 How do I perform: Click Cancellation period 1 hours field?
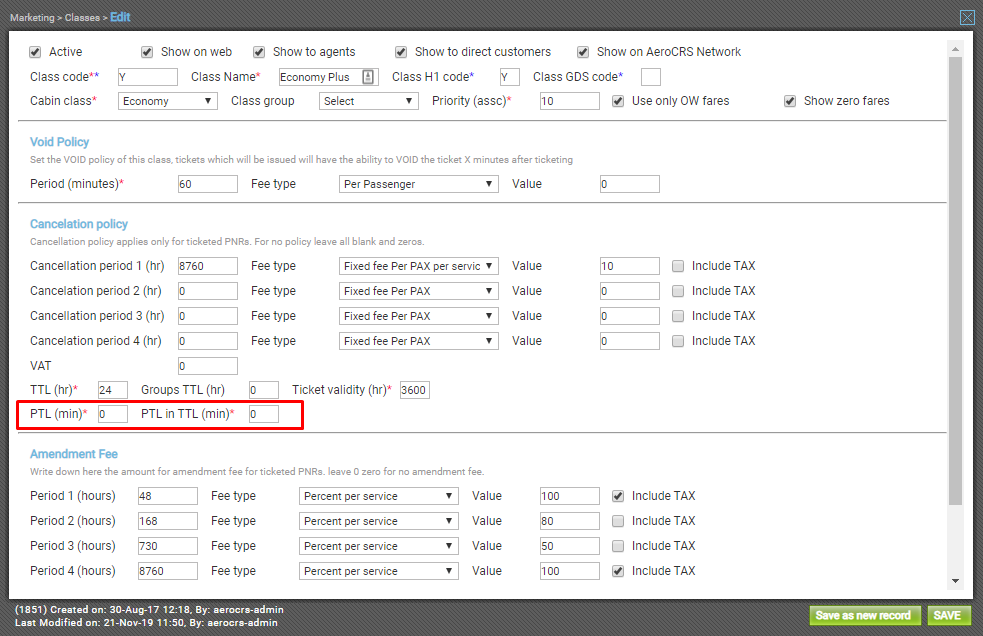click(208, 266)
